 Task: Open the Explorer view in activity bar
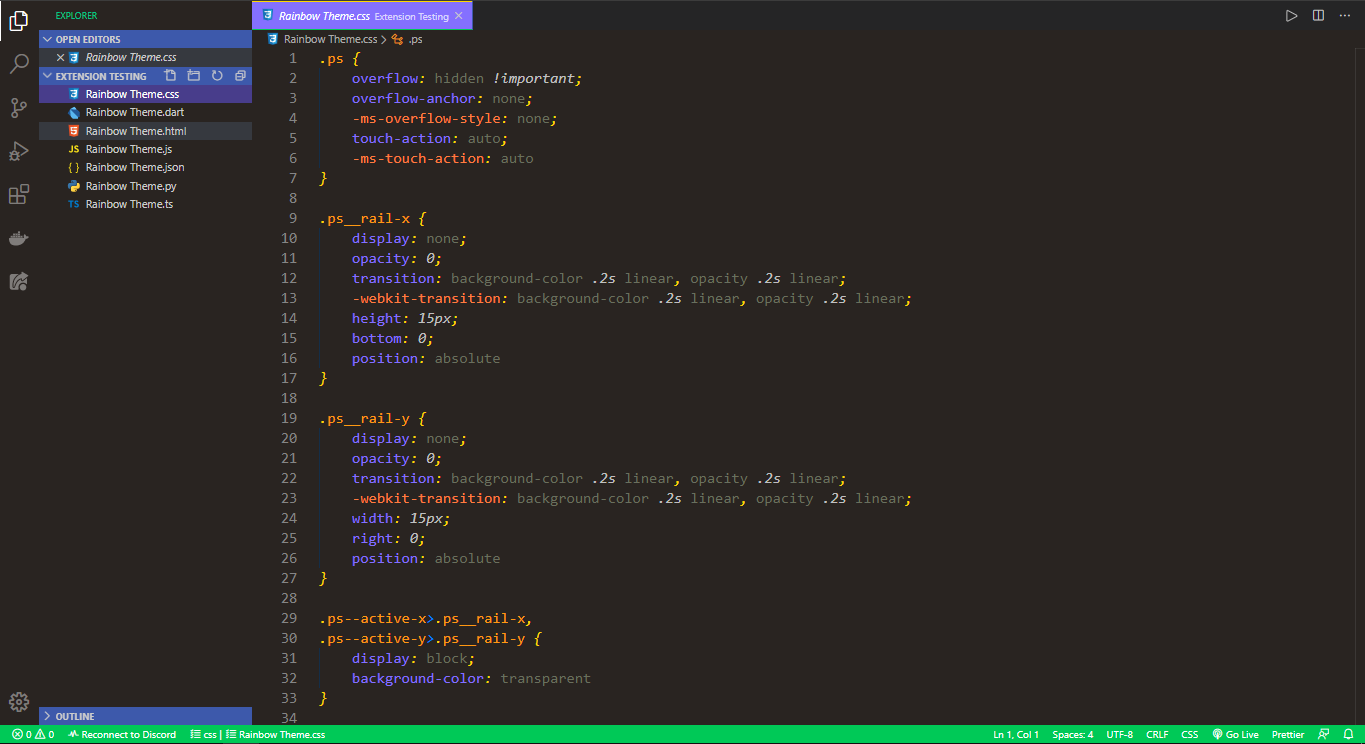18,21
